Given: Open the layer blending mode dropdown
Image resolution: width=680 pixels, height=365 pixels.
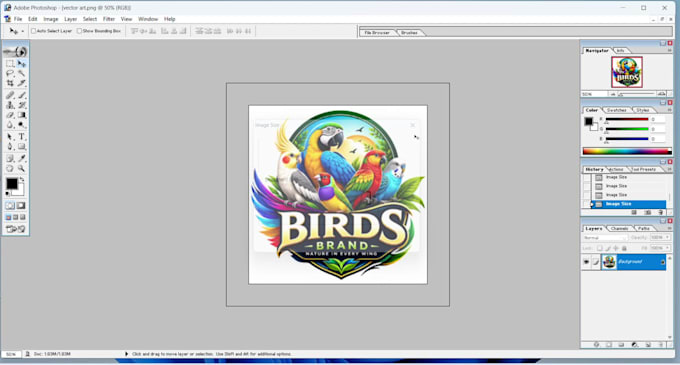Looking at the screenshot, I should [605, 238].
